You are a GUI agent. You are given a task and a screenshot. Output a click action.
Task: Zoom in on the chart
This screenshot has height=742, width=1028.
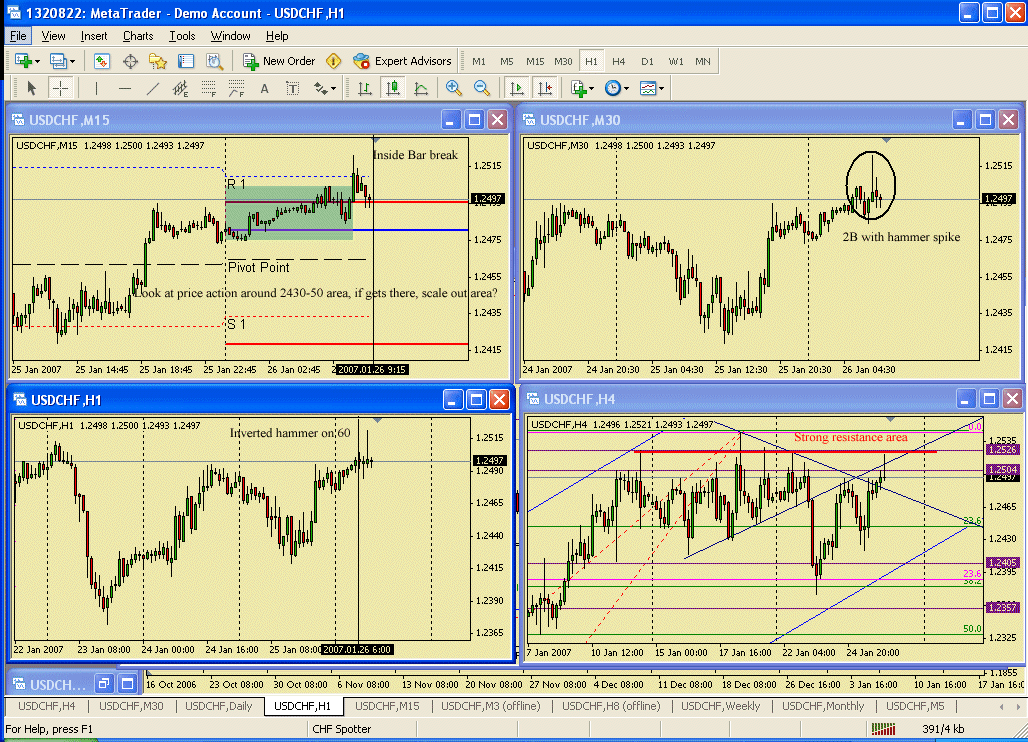453,88
